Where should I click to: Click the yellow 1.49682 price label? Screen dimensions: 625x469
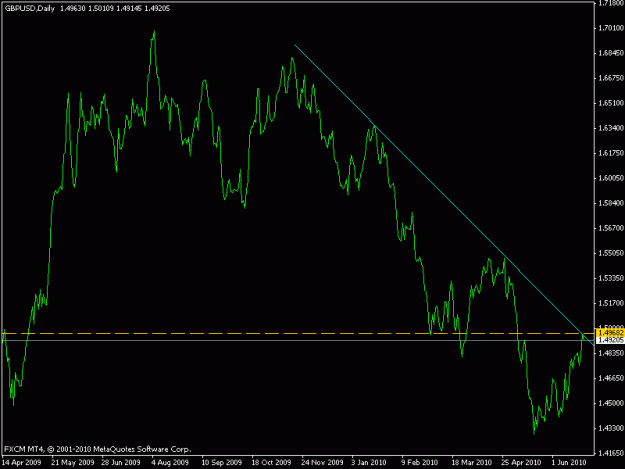[611, 333]
